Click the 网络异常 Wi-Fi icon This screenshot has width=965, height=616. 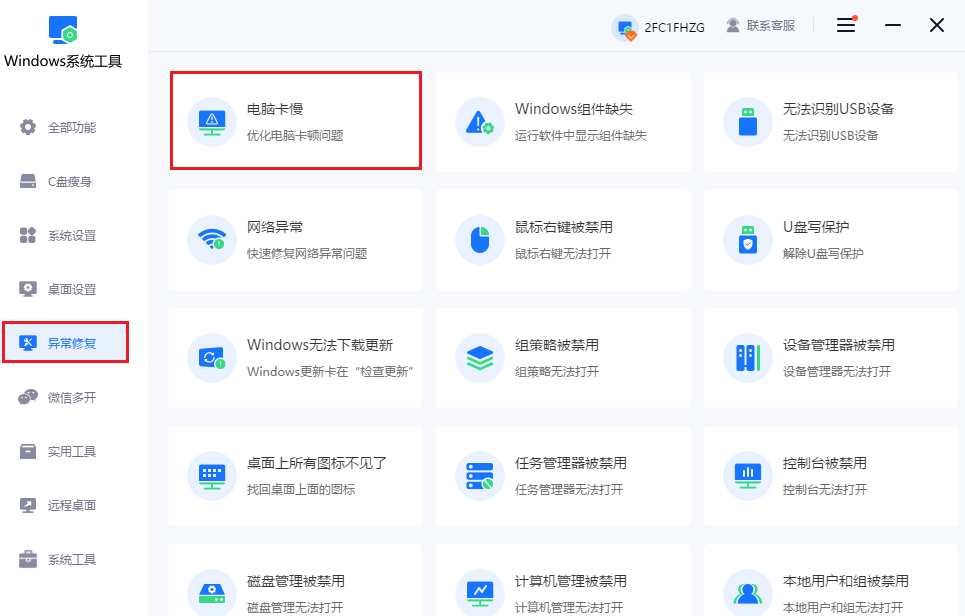[212, 240]
